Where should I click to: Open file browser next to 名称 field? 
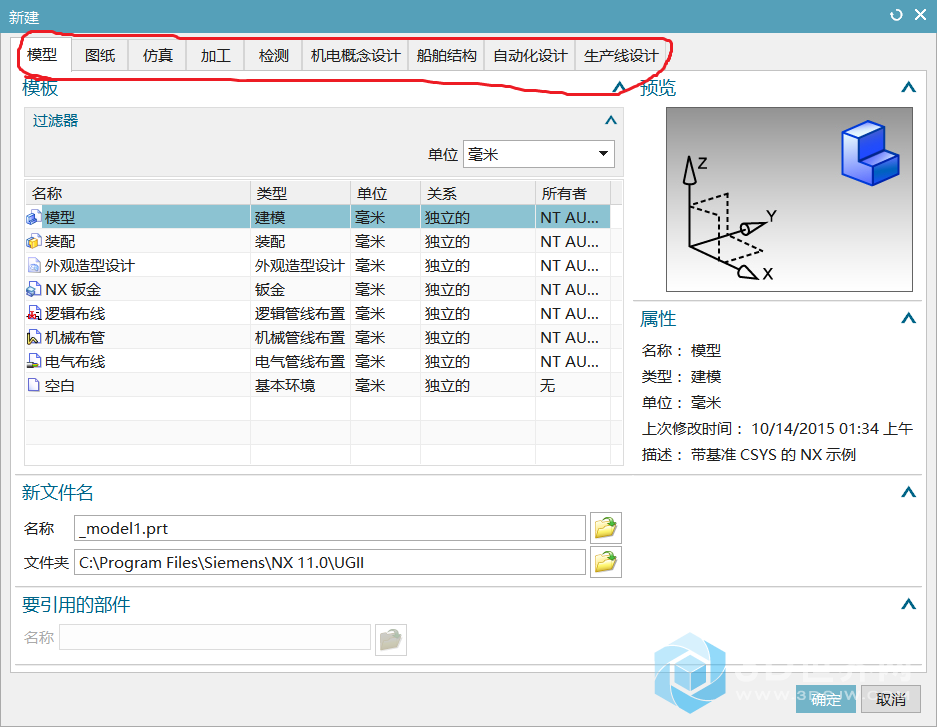(606, 528)
